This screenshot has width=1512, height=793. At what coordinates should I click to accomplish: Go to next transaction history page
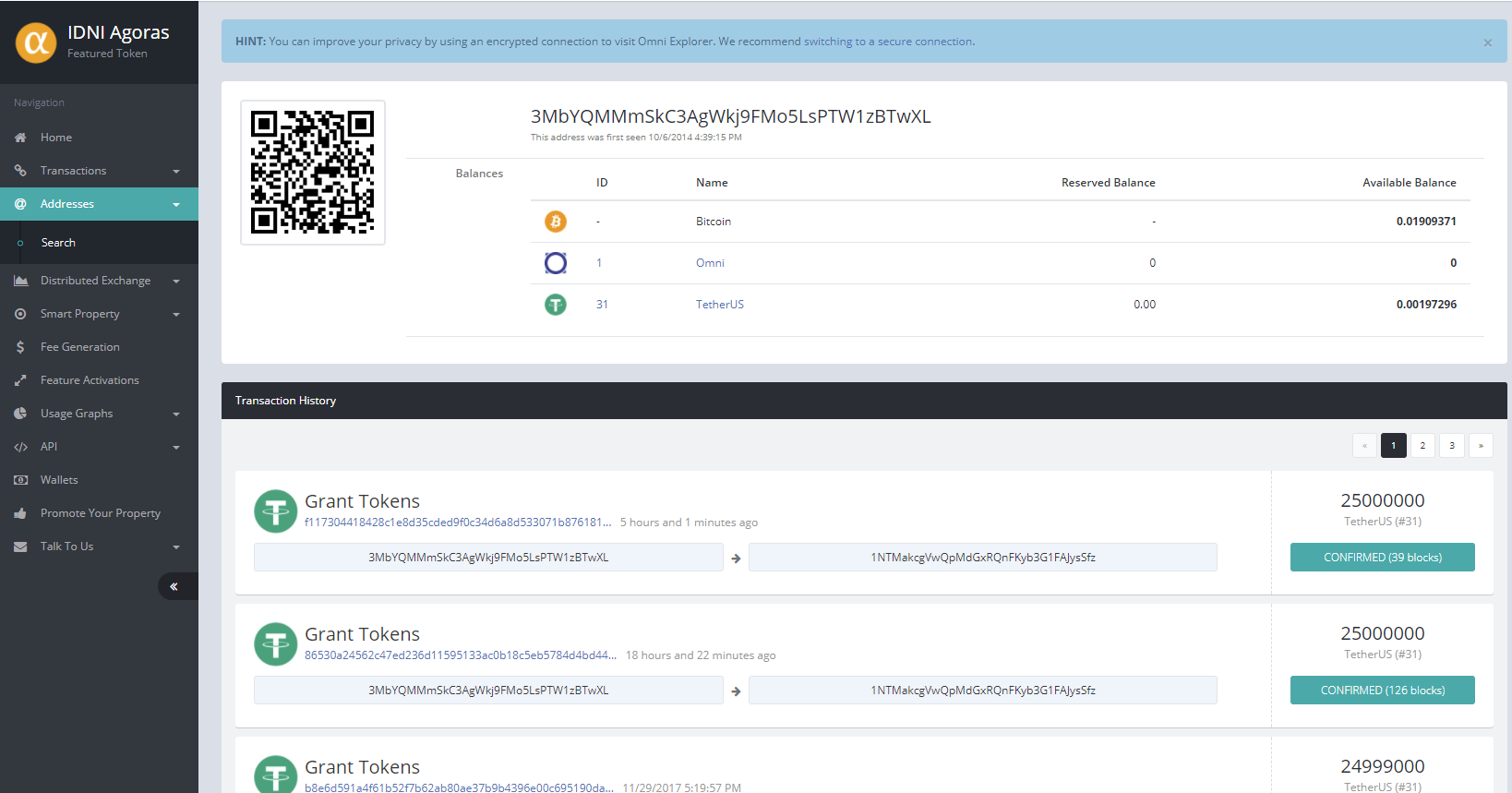[1481, 446]
